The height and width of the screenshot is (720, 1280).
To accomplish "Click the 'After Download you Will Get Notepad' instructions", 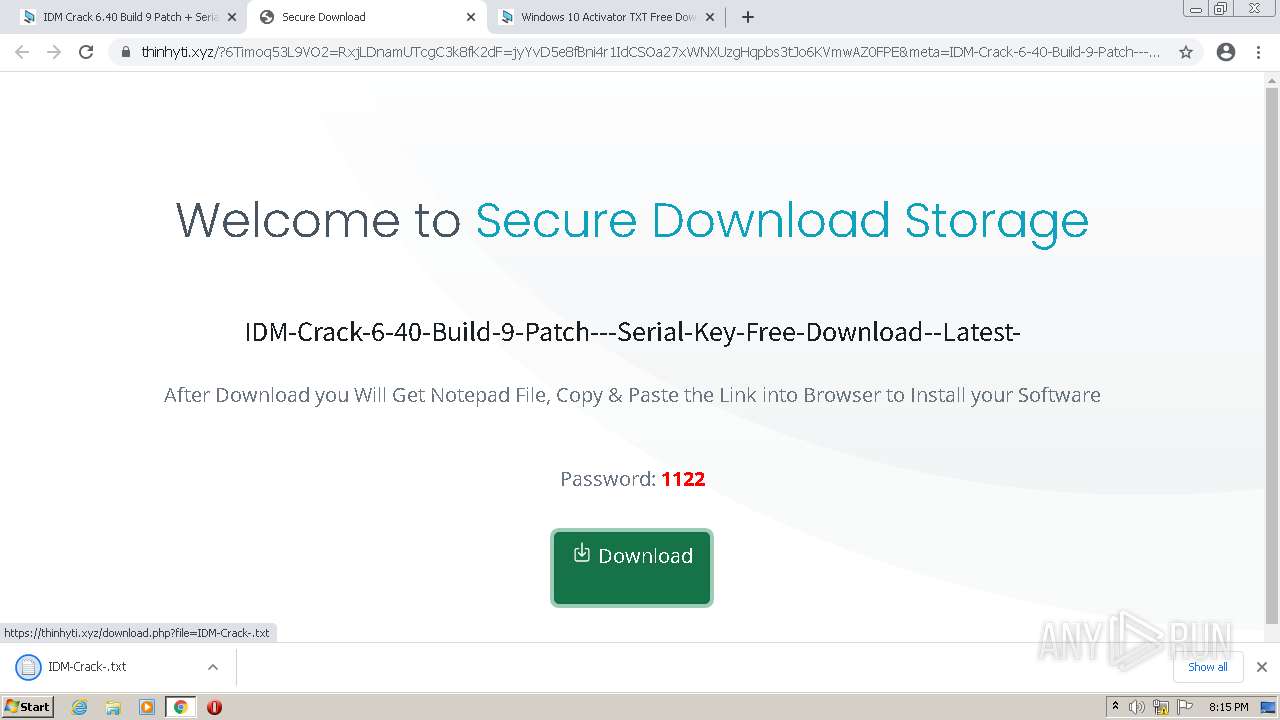I will pos(632,395).
